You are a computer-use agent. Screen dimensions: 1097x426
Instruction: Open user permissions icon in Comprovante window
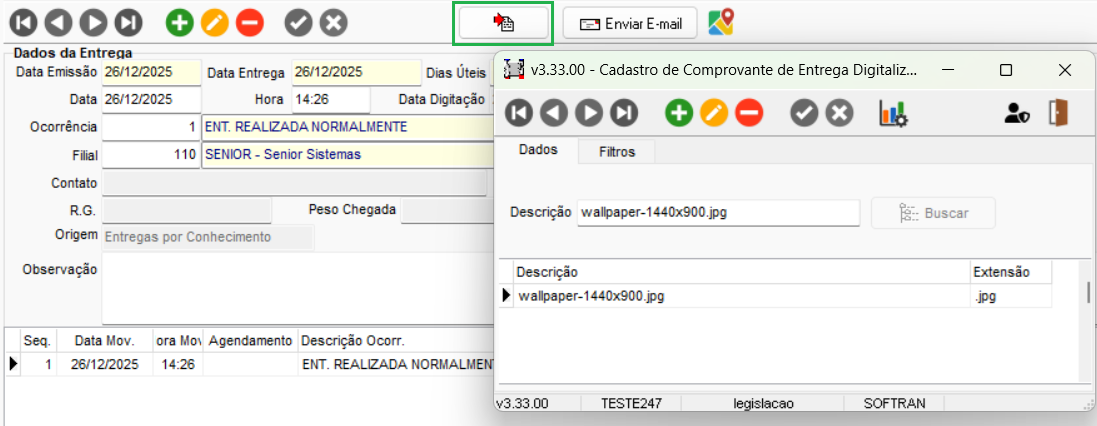[1017, 113]
